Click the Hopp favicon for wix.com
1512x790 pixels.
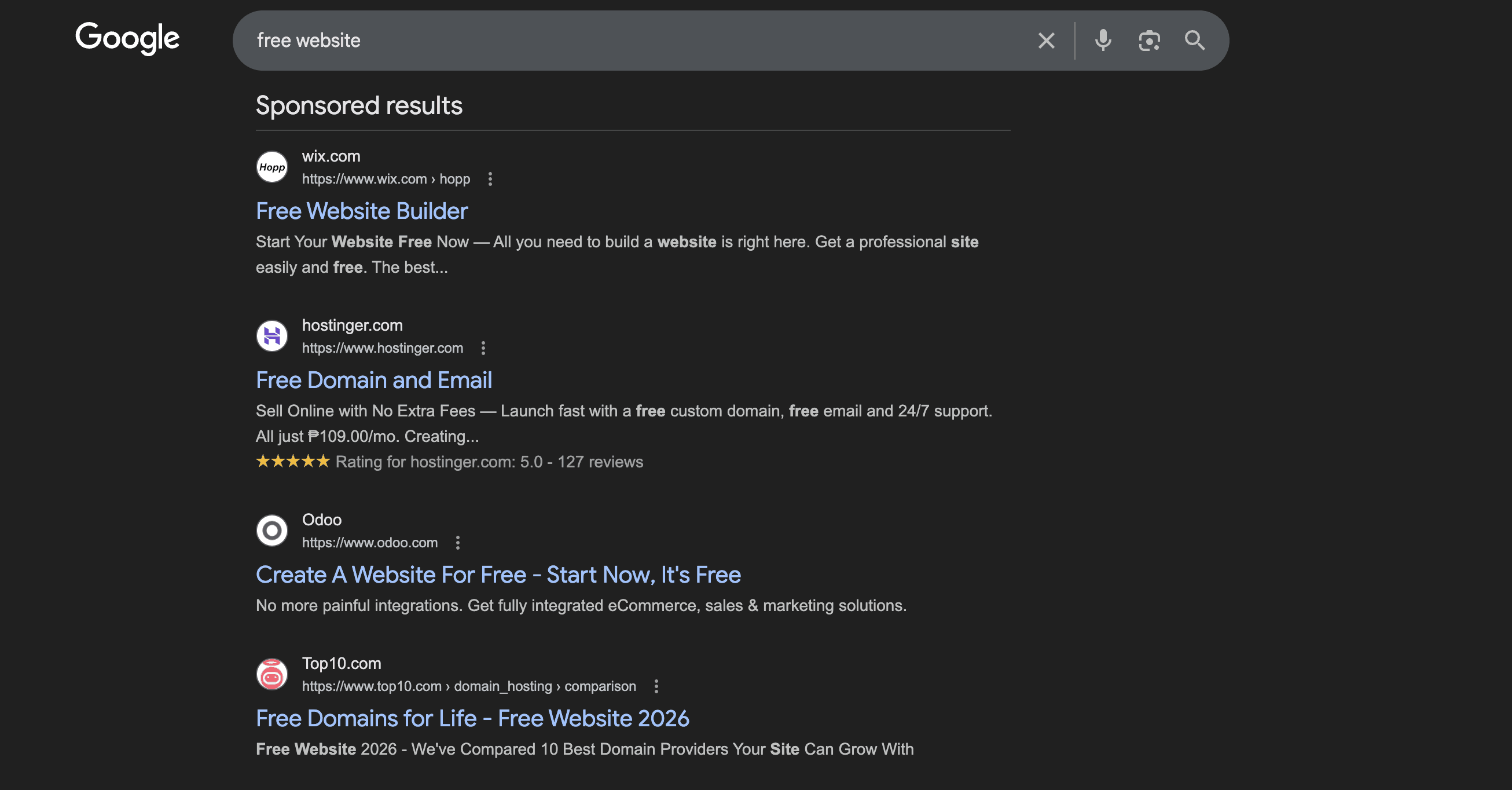pos(271,167)
